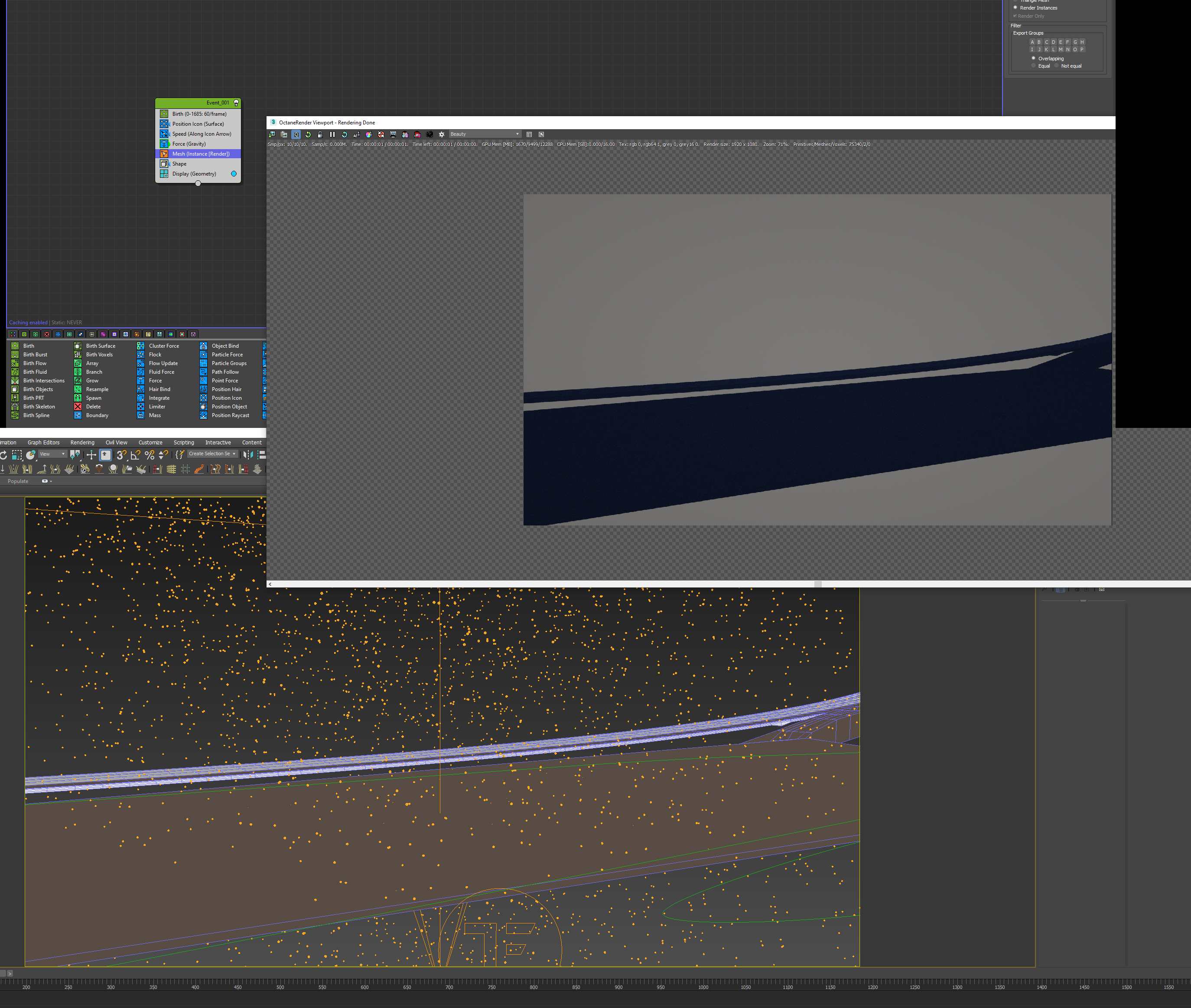Open the Beauty render pass dropdown
Image resolution: width=1191 pixels, height=1008 pixels.
point(485,134)
